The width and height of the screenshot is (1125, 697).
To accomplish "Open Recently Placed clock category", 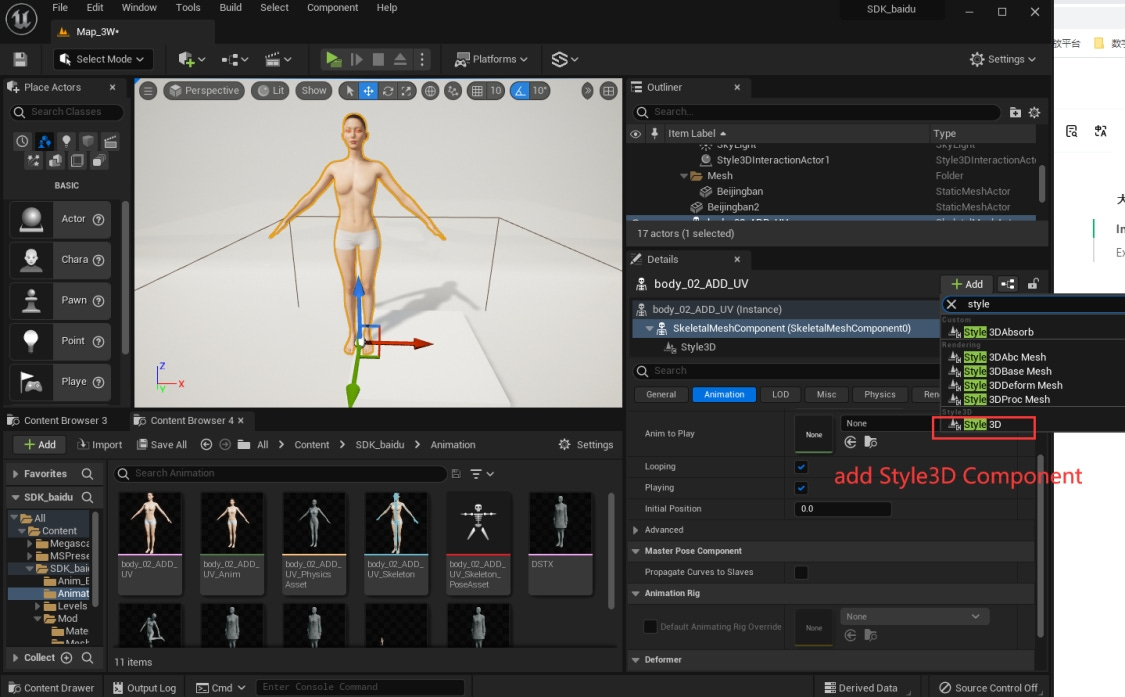I will (22, 141).
